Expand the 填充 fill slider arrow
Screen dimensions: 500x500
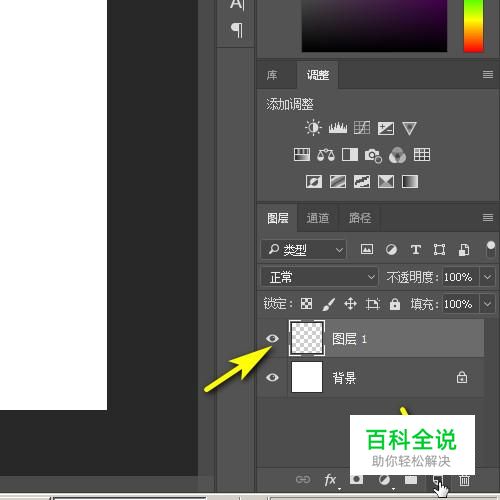[487, 304]
